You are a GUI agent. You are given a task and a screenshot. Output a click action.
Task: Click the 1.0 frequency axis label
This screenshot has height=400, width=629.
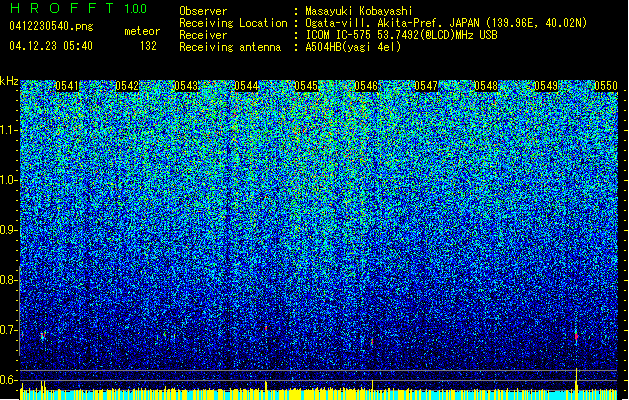[9, 180]
